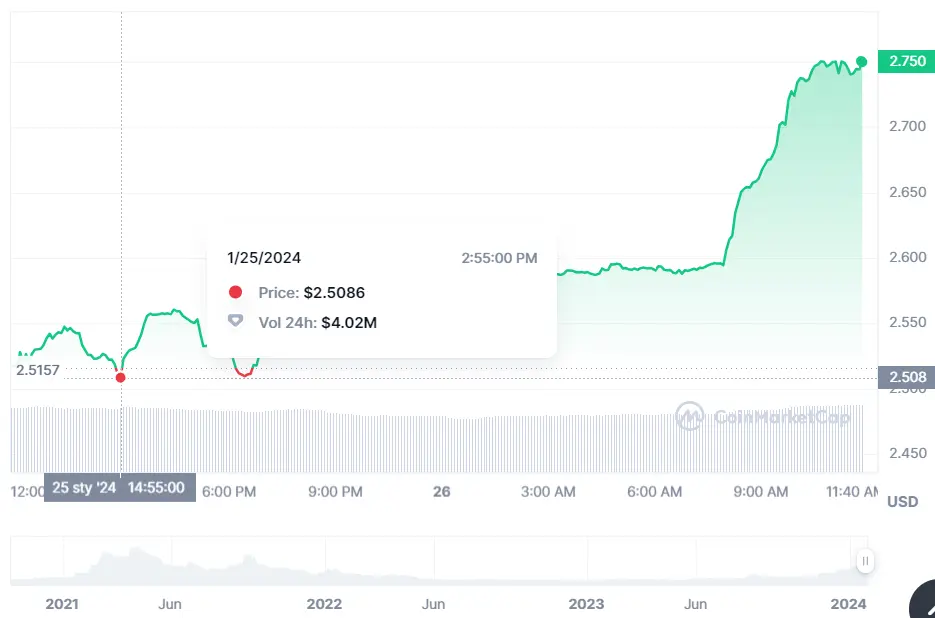Click the 9:00 PM time axis label
Image resolution: width=935 pixels, height=618 pixels.
pyautogui.click(x=336, y=491)
